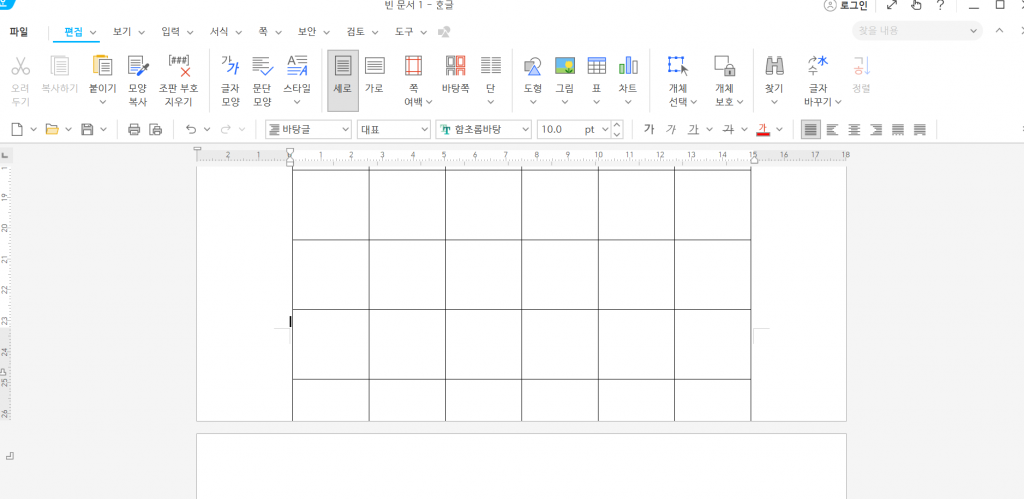Open the 바탕글 style dropdown

point(346,129)
